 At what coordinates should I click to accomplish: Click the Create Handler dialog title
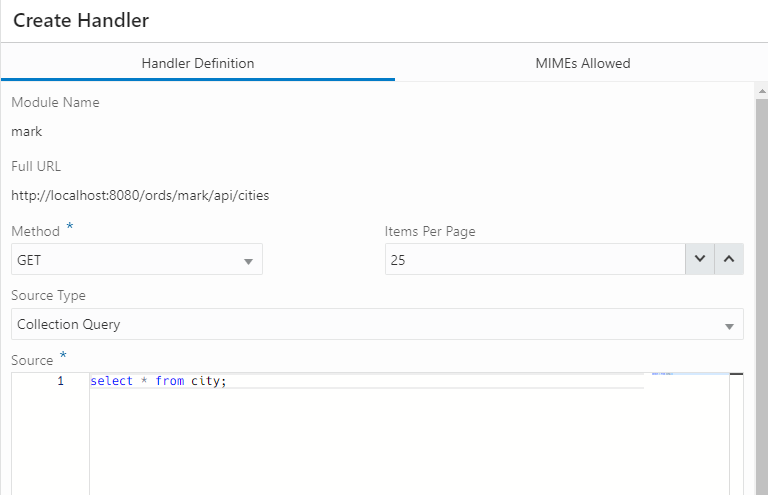coord(81,20)
